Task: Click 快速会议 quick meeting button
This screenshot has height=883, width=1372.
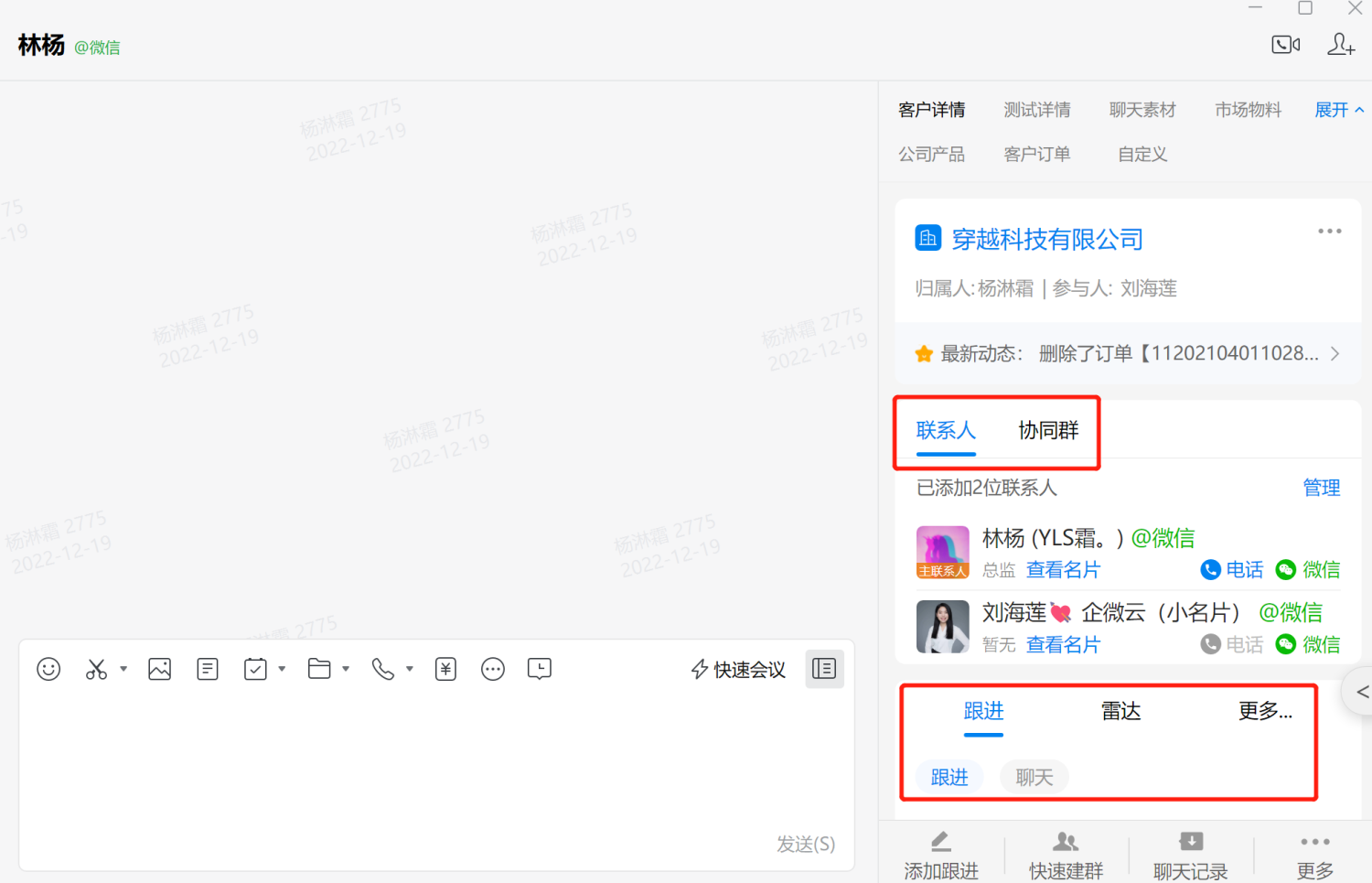Action: [739, 670]
